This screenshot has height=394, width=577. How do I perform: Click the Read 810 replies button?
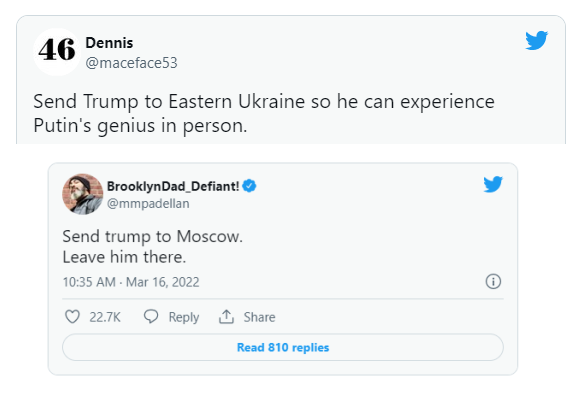coord(283,347)
